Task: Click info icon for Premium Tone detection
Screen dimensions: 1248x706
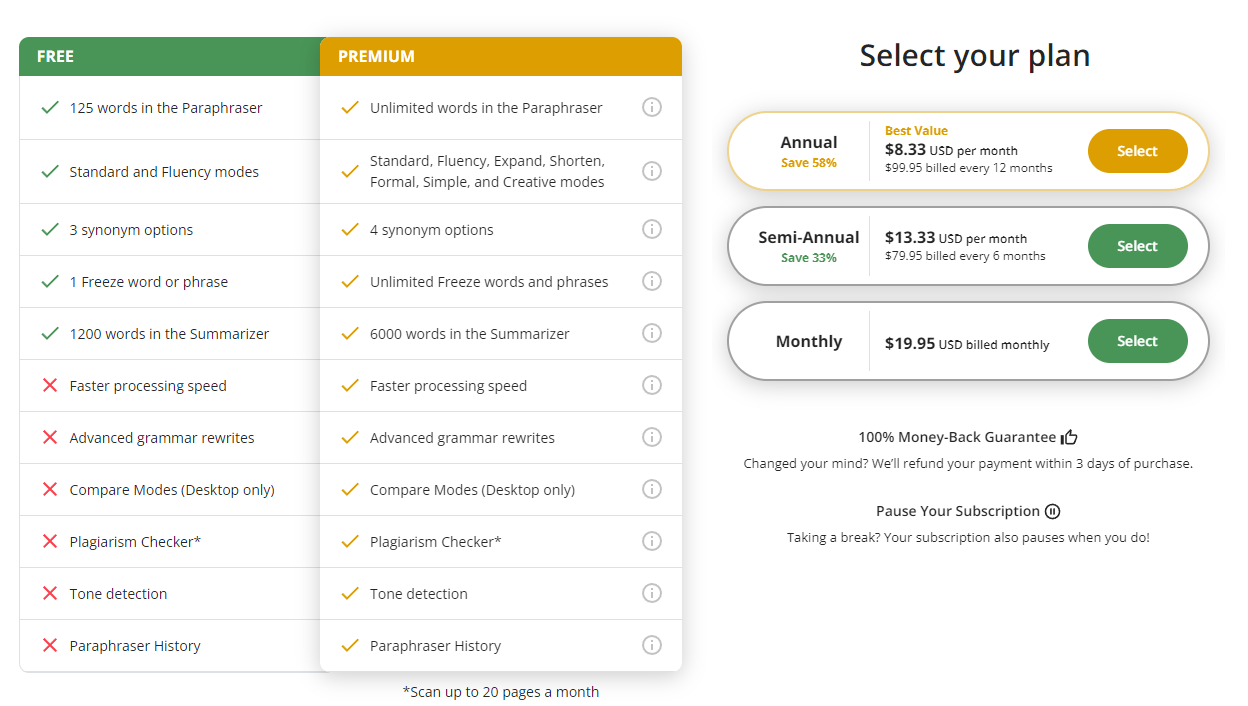Action: 652,593
